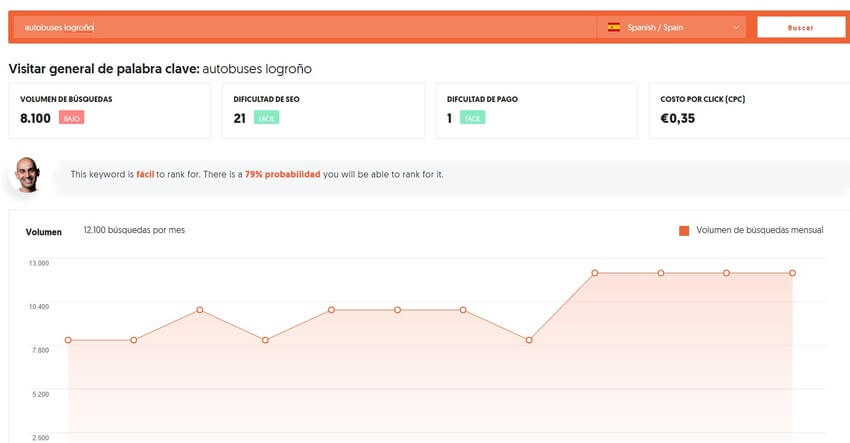Focus the keyword search field with "autobuses logroño"
Viewport: 850px width, 443px height.
pos(300,27)
